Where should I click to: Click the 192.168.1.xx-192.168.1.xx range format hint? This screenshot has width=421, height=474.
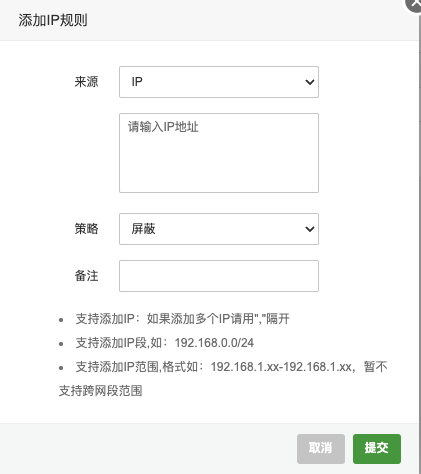(x=281, y=367)
